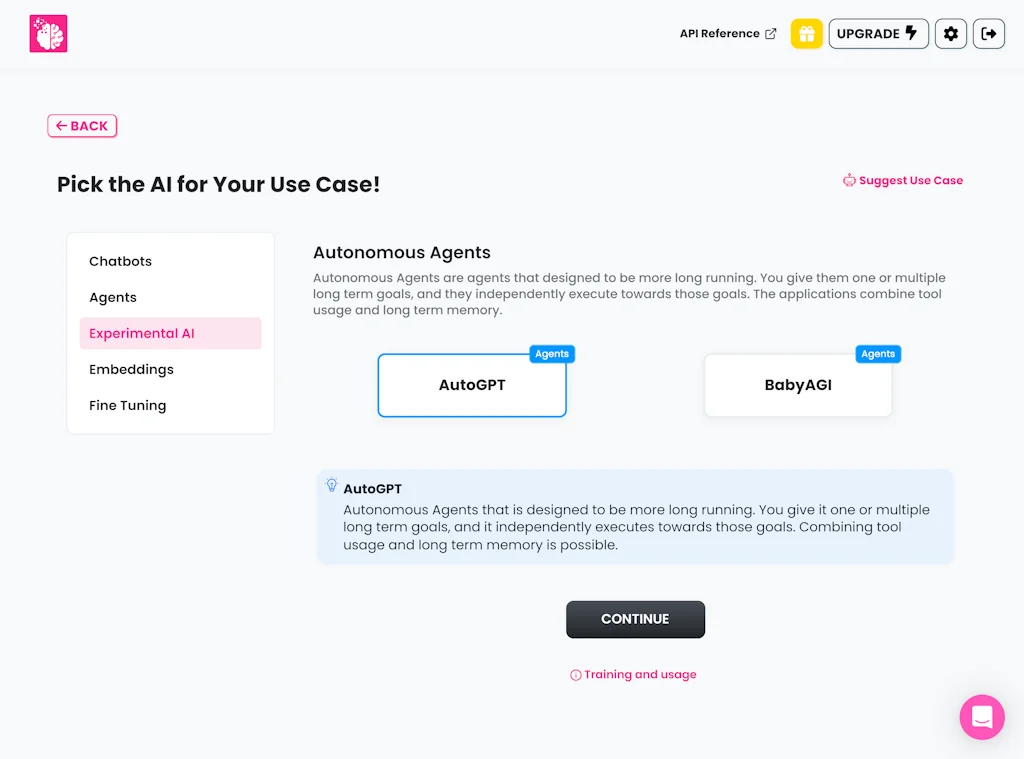The image size is (1024, 759).
Task: Open the Fine Tuning section
Action: [126, 405]
